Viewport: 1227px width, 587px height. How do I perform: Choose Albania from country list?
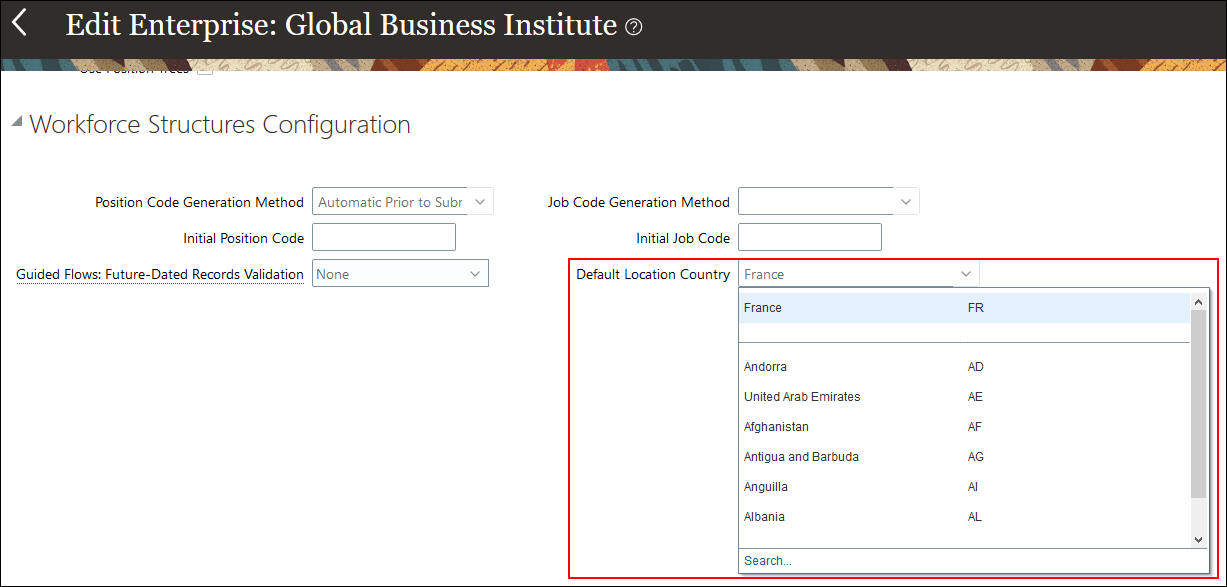click(764, 517)
